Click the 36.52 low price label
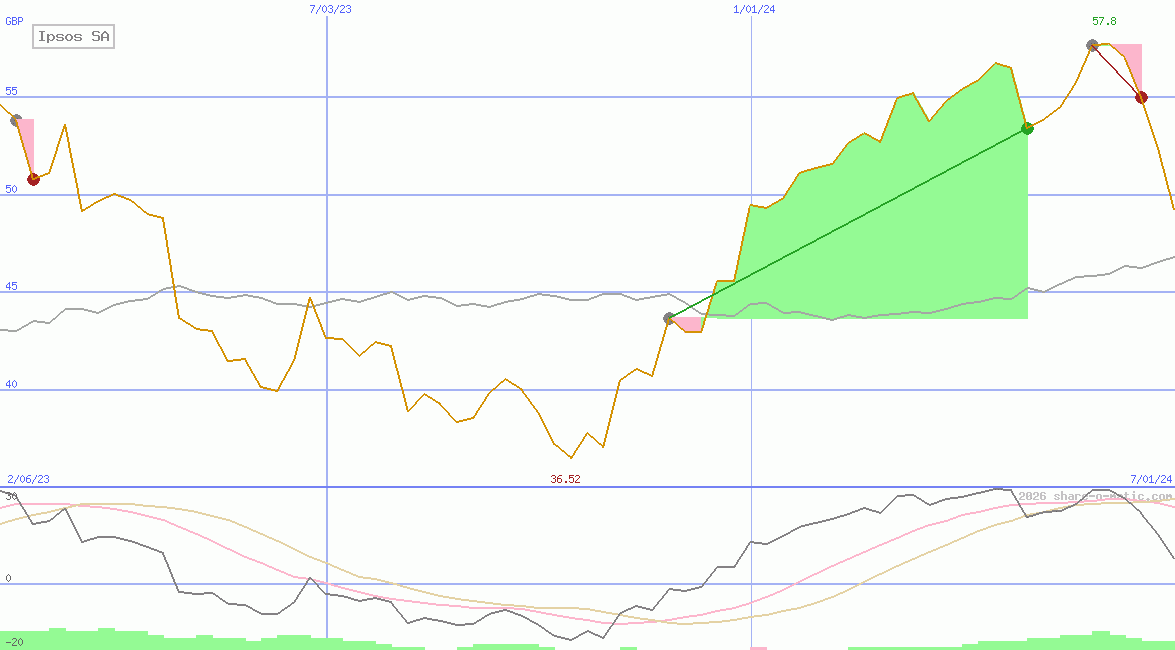Viewport: 1175px width, 650px height. pos(565,479)
